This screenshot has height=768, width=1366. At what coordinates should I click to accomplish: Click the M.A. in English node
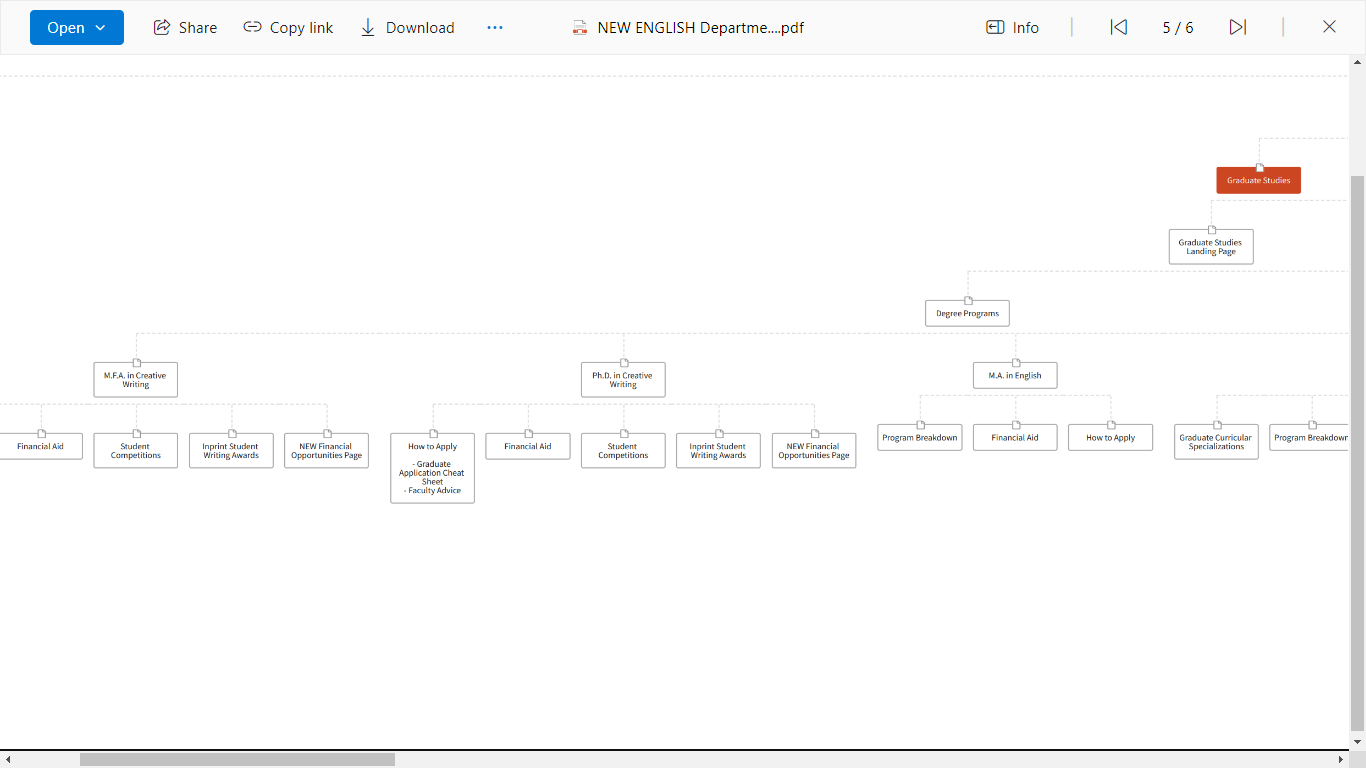point(1015,376)
